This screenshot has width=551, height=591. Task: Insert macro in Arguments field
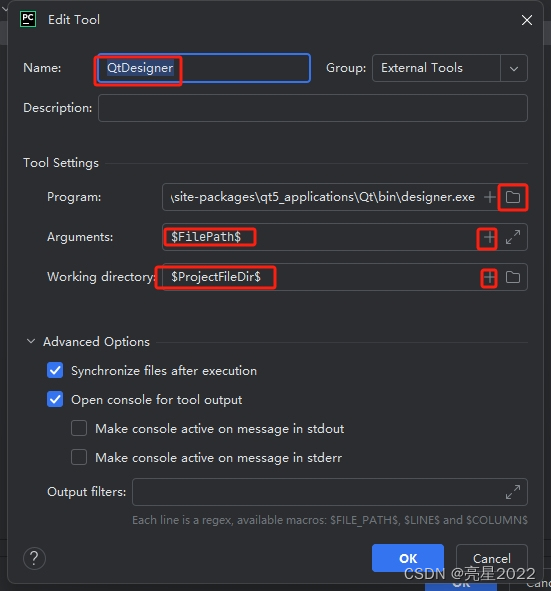tap(489, 237)
